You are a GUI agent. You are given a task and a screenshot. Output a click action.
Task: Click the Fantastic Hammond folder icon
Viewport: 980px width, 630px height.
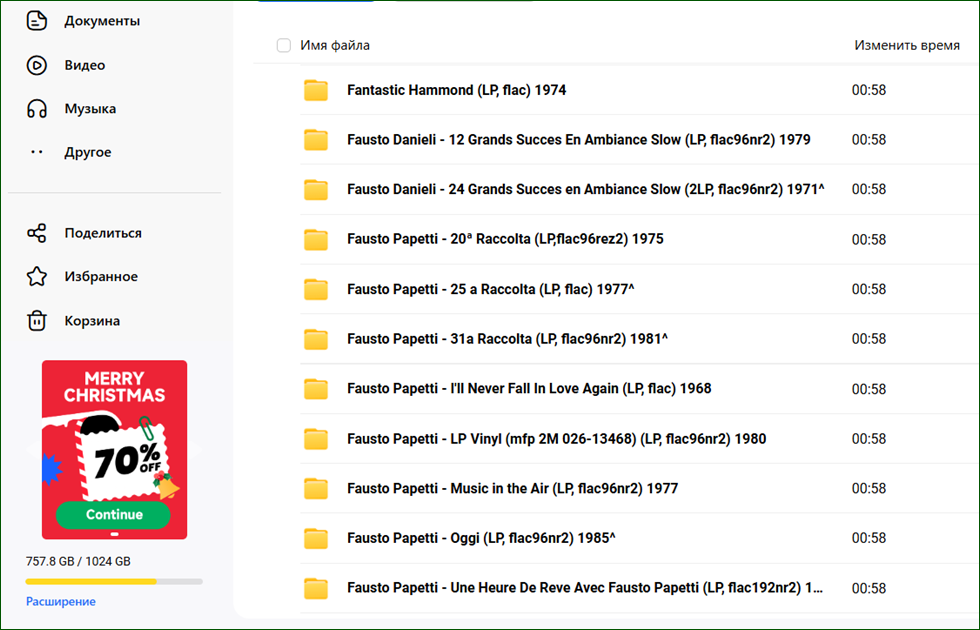coord(316,91)
